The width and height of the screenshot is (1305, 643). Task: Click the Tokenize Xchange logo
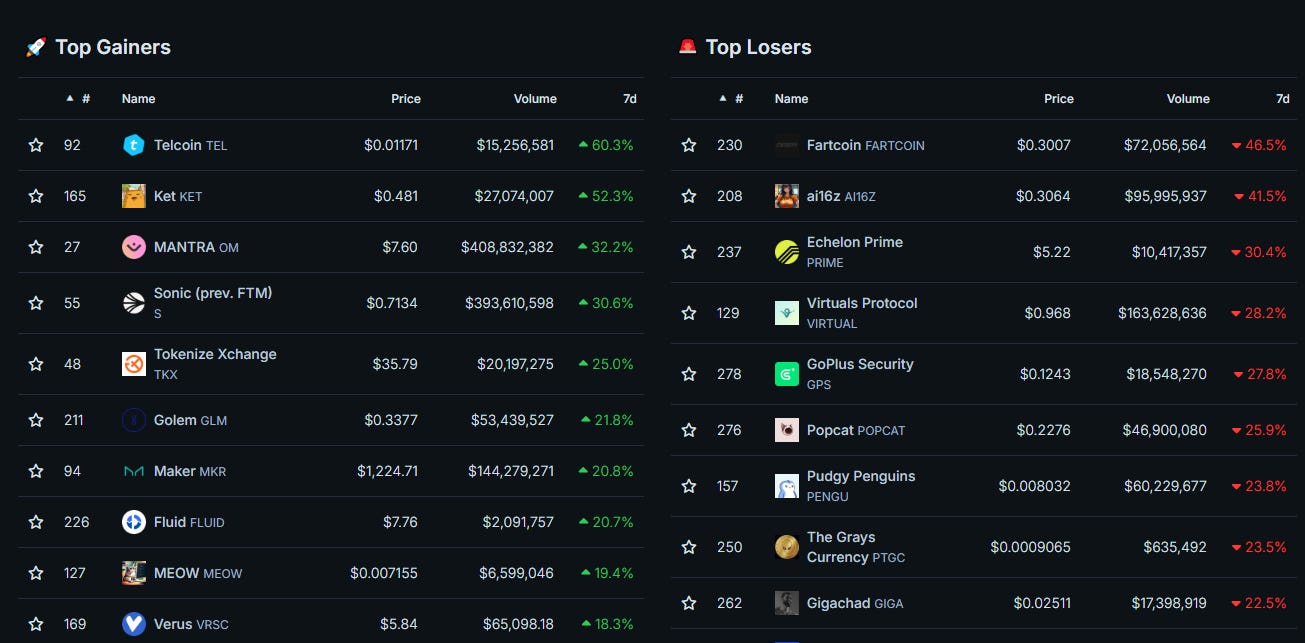pyautogui.click(x=134, y=364)
